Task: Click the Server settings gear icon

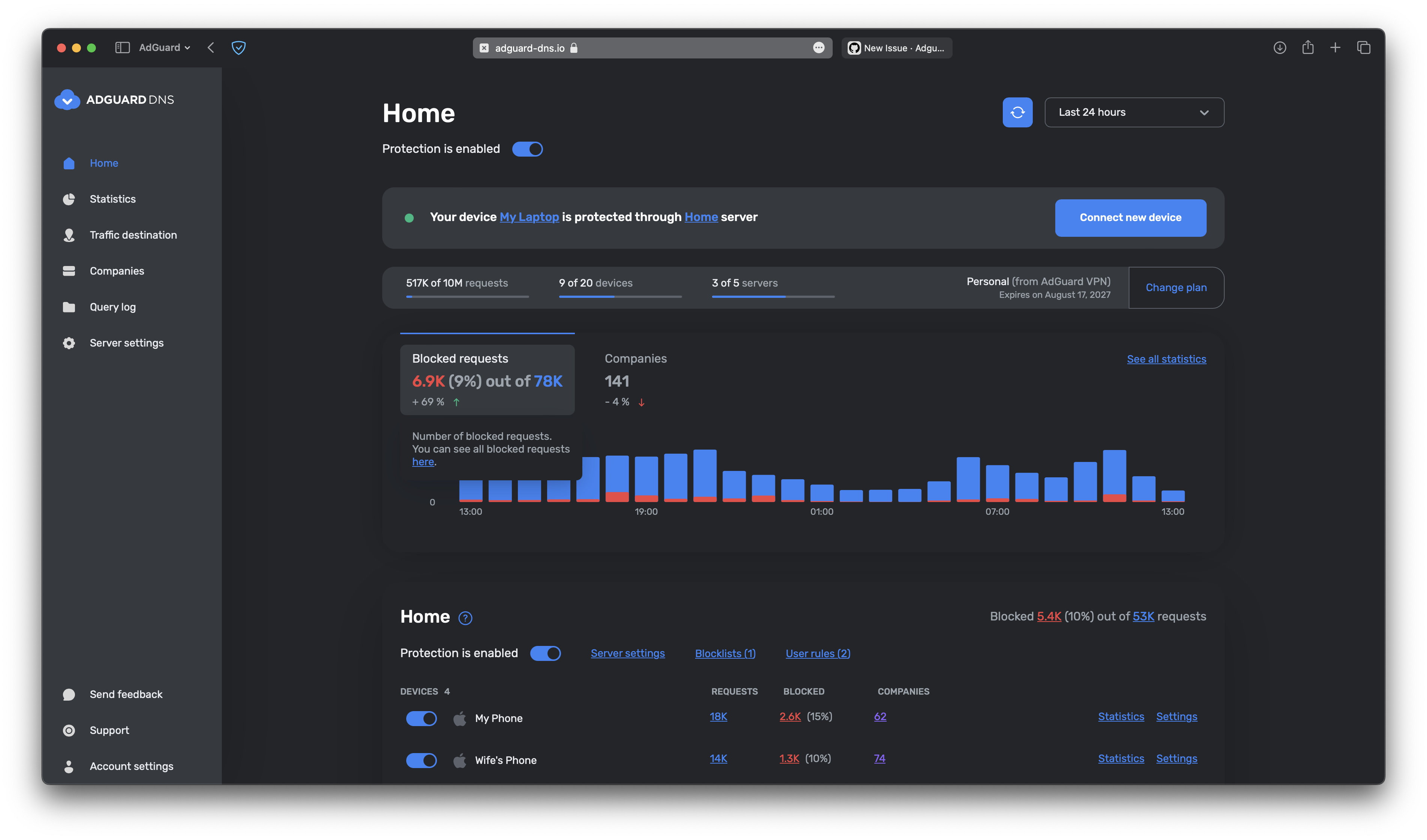Action: tap(69, 343)
